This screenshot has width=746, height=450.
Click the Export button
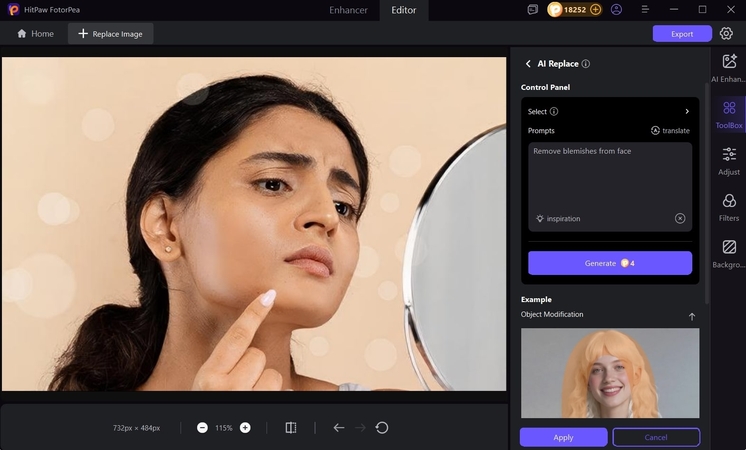(x=682, y=34)
